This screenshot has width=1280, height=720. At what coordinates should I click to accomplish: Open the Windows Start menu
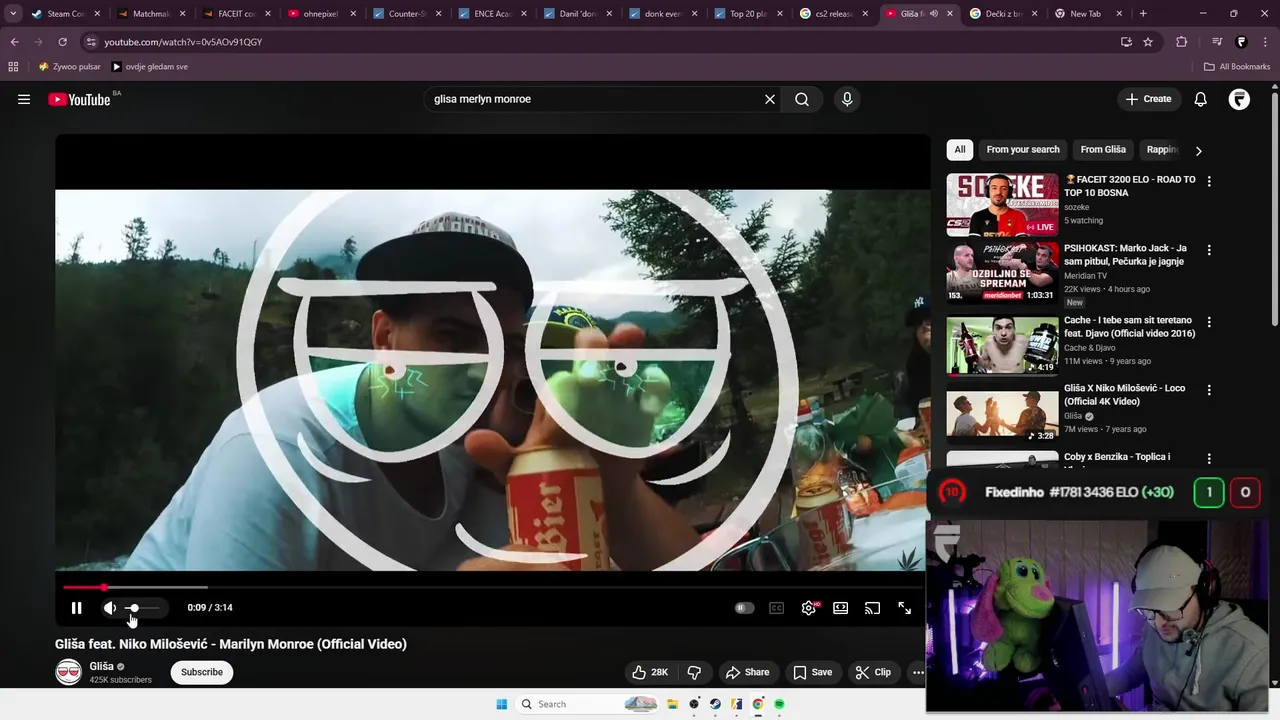pyautogui.click(x=502, y=704)
